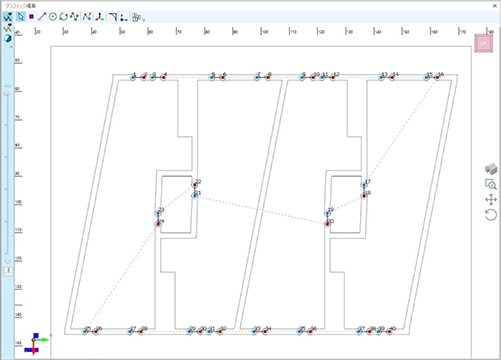
Task: Choose the corner fillet tool
Action: 113,16
